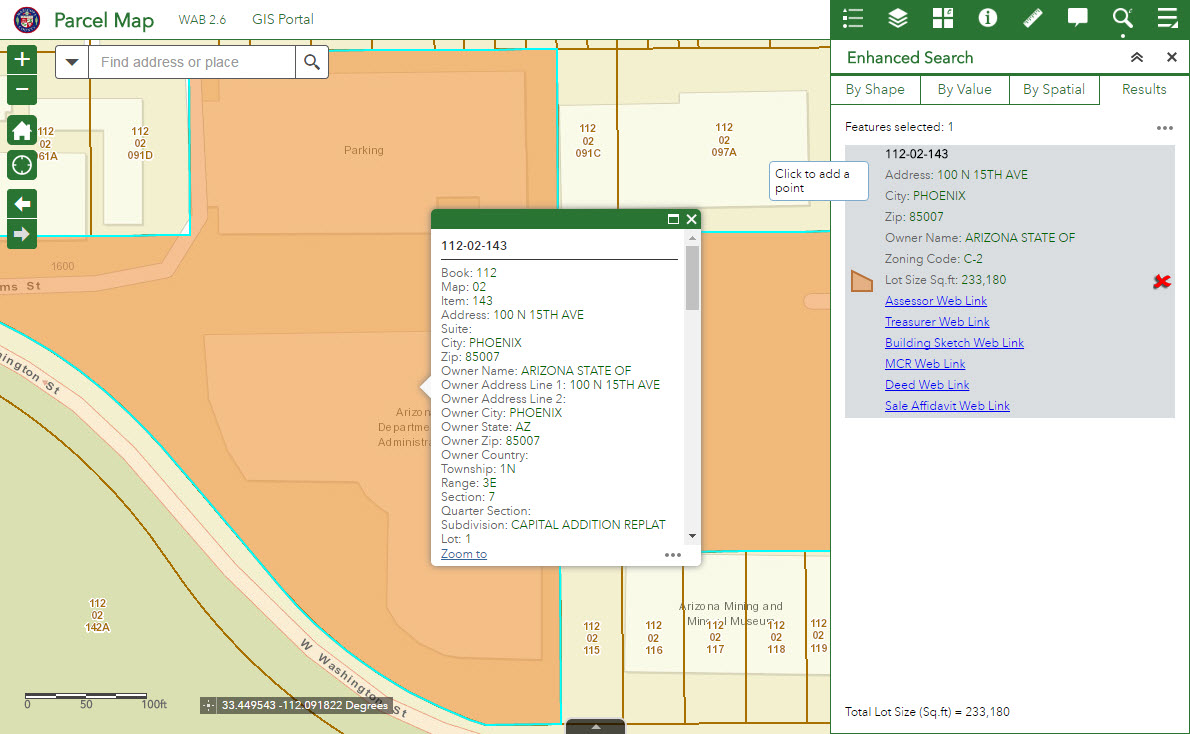The width and height of the screenshot is (1190, 734).
Task: Open the Layer List widget
Action: click(x=898, y=18)
